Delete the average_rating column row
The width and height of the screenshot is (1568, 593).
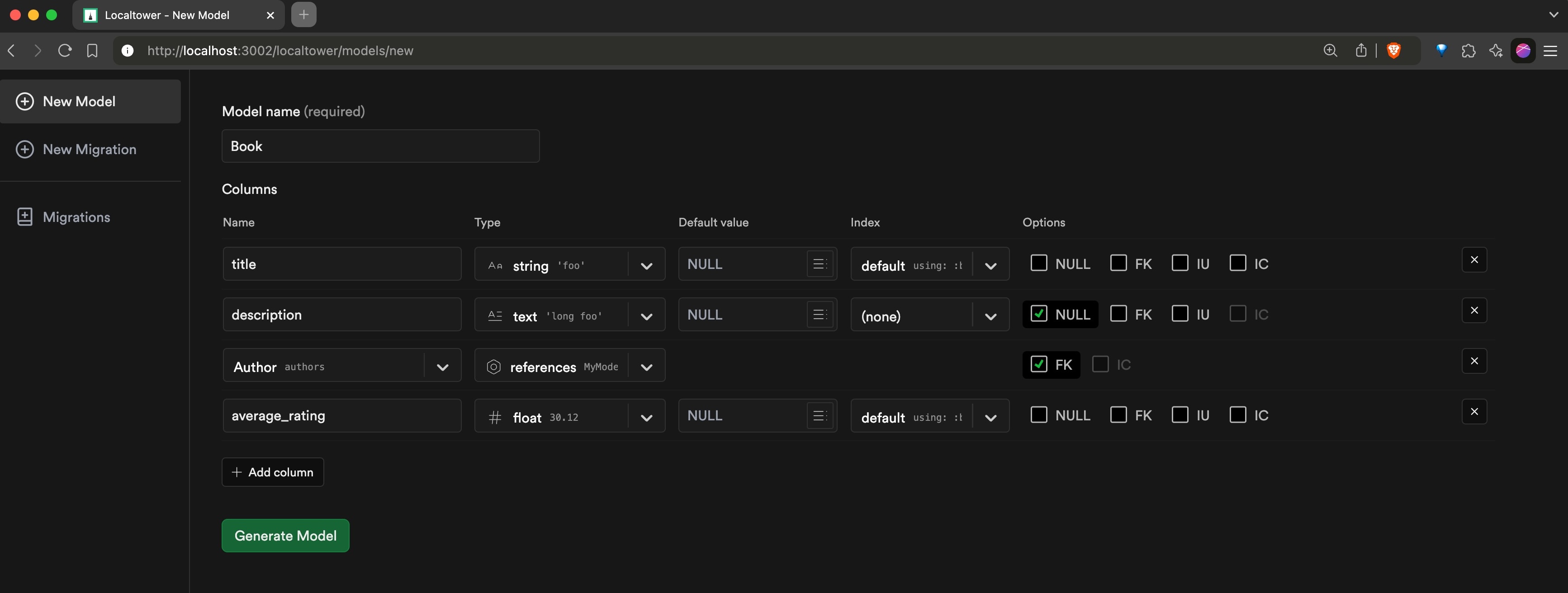click(1473, 412)
